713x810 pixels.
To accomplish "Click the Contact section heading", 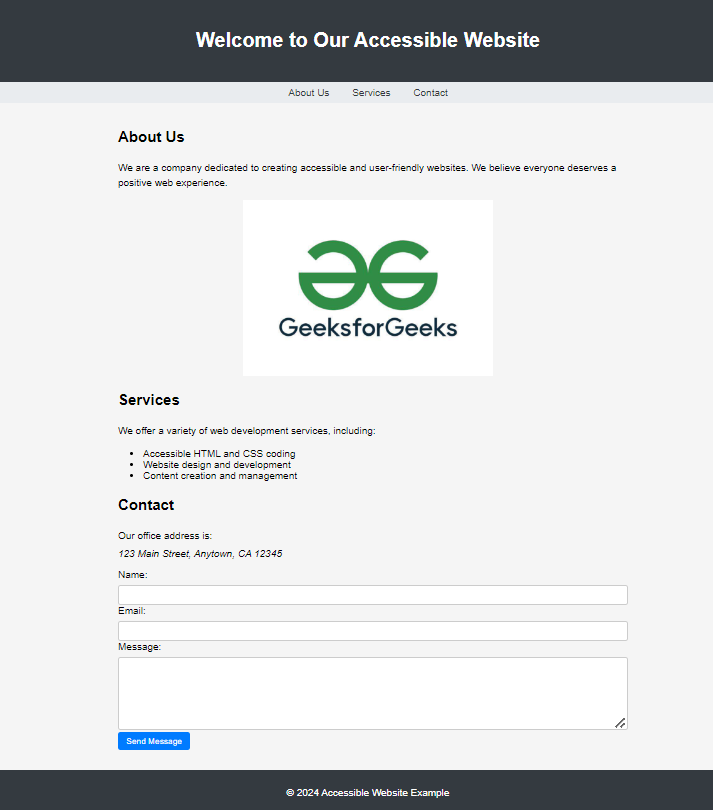I will pyautogui.click(x=146, y=505).
